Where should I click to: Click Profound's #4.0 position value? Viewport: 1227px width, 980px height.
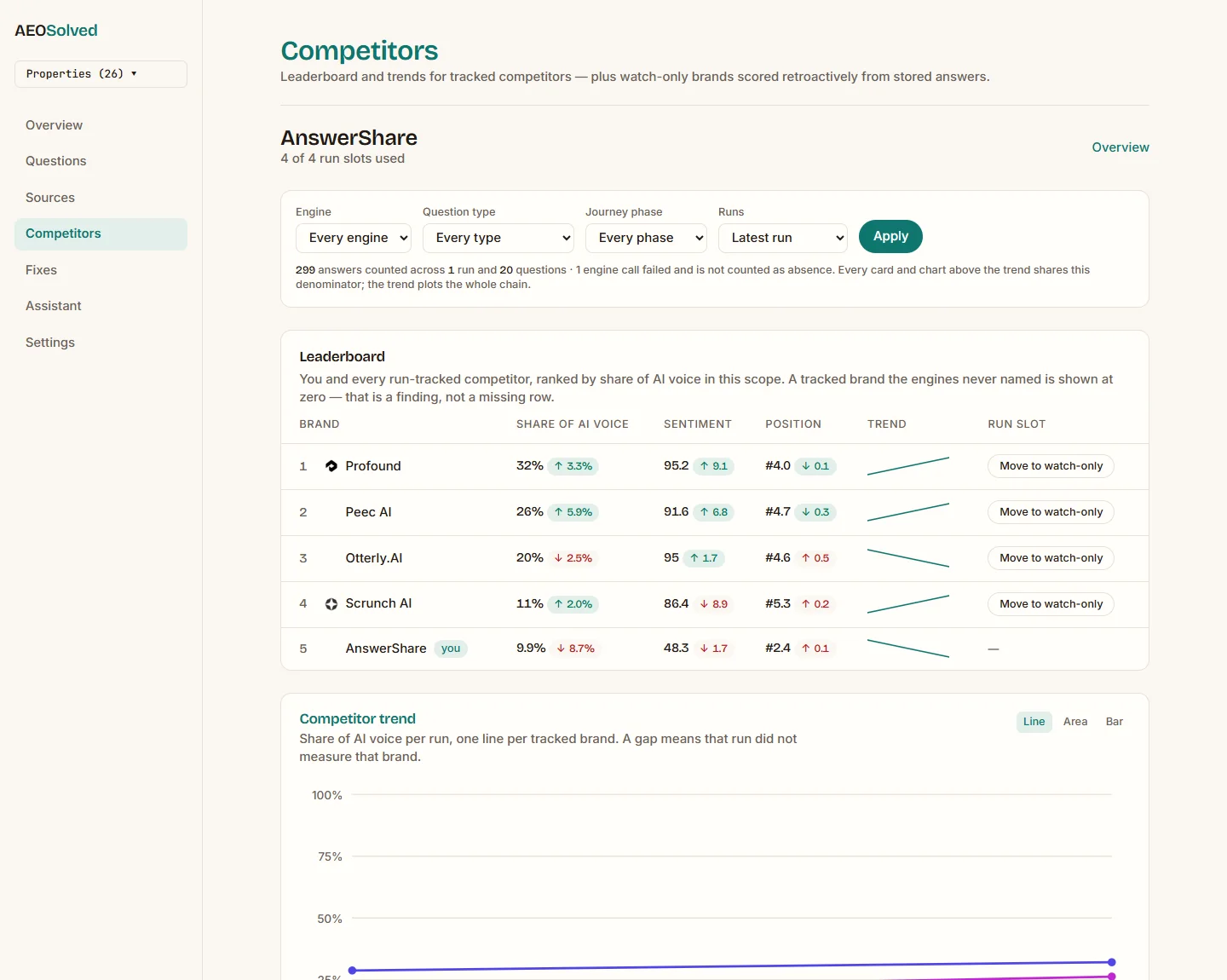coord(778,465)
